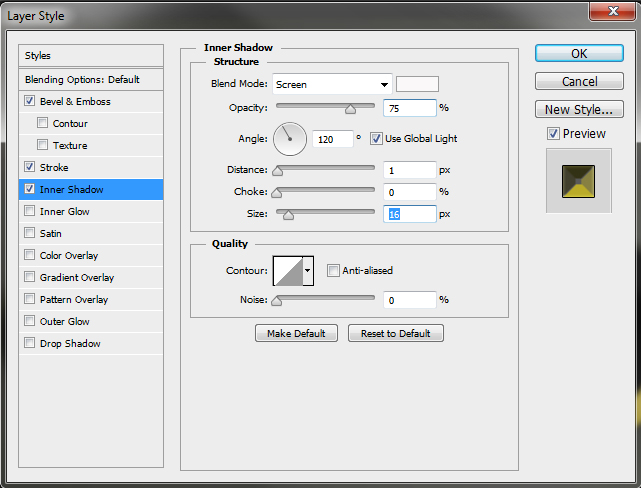The width and height of the screenshot is (641, 488).
Task: Click the Opacity slider handle
Action: point(350,108)
